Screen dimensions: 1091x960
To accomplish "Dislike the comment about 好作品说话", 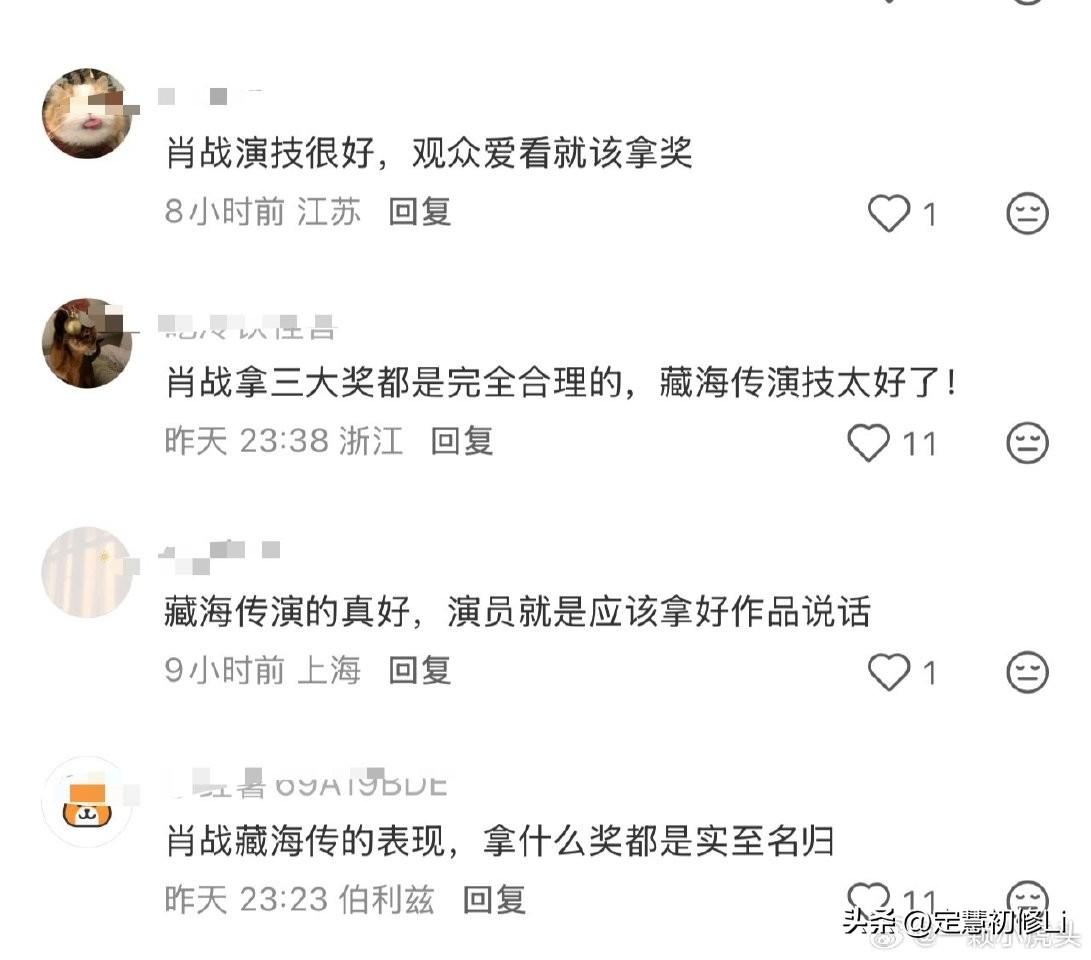I will (x=1028, y=672).
